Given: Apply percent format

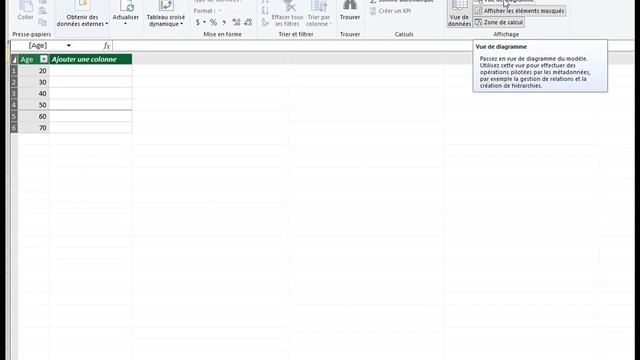Looking at the screenshot, I should (213, 22).
